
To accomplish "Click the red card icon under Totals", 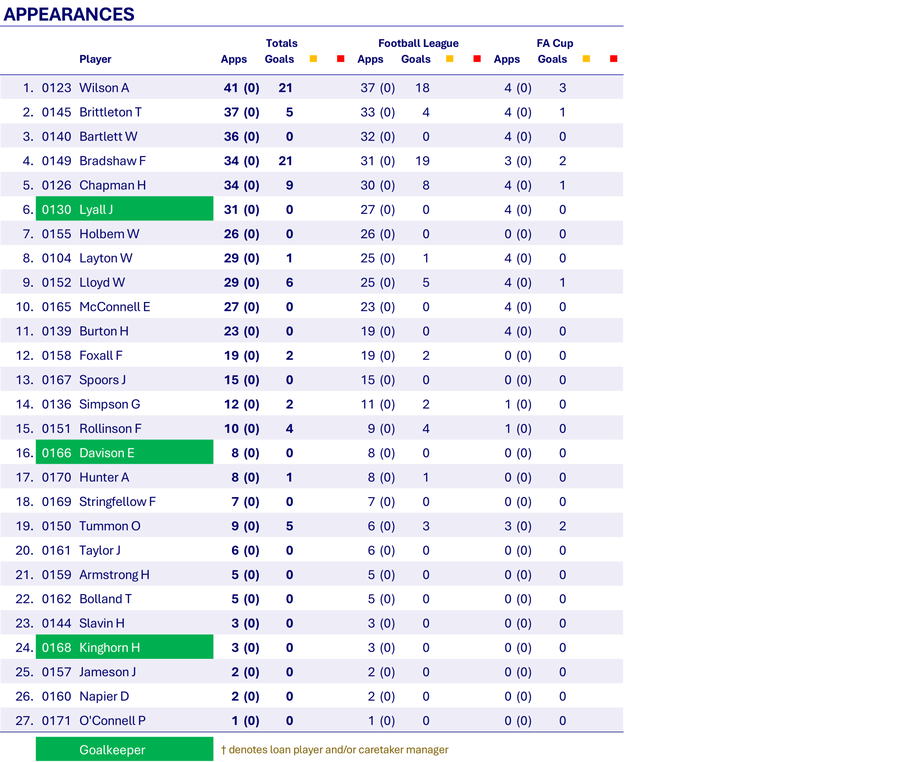I will point(340,59).
